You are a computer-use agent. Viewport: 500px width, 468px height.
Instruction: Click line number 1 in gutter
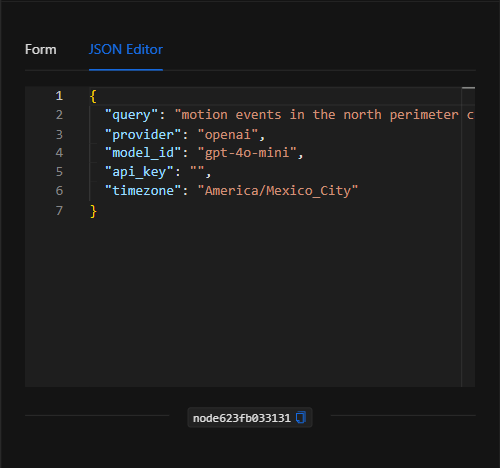coord(59,96)
